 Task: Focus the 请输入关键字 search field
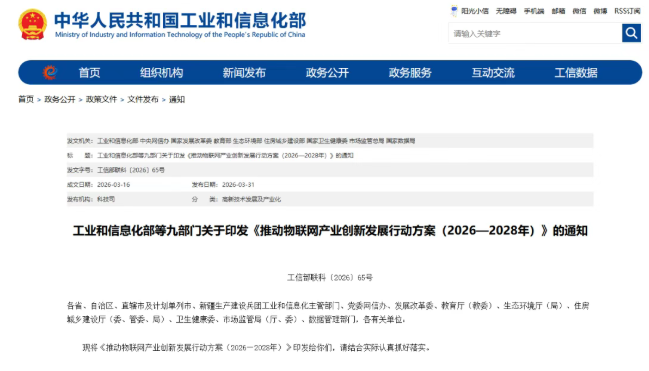(x=535, y=33)
